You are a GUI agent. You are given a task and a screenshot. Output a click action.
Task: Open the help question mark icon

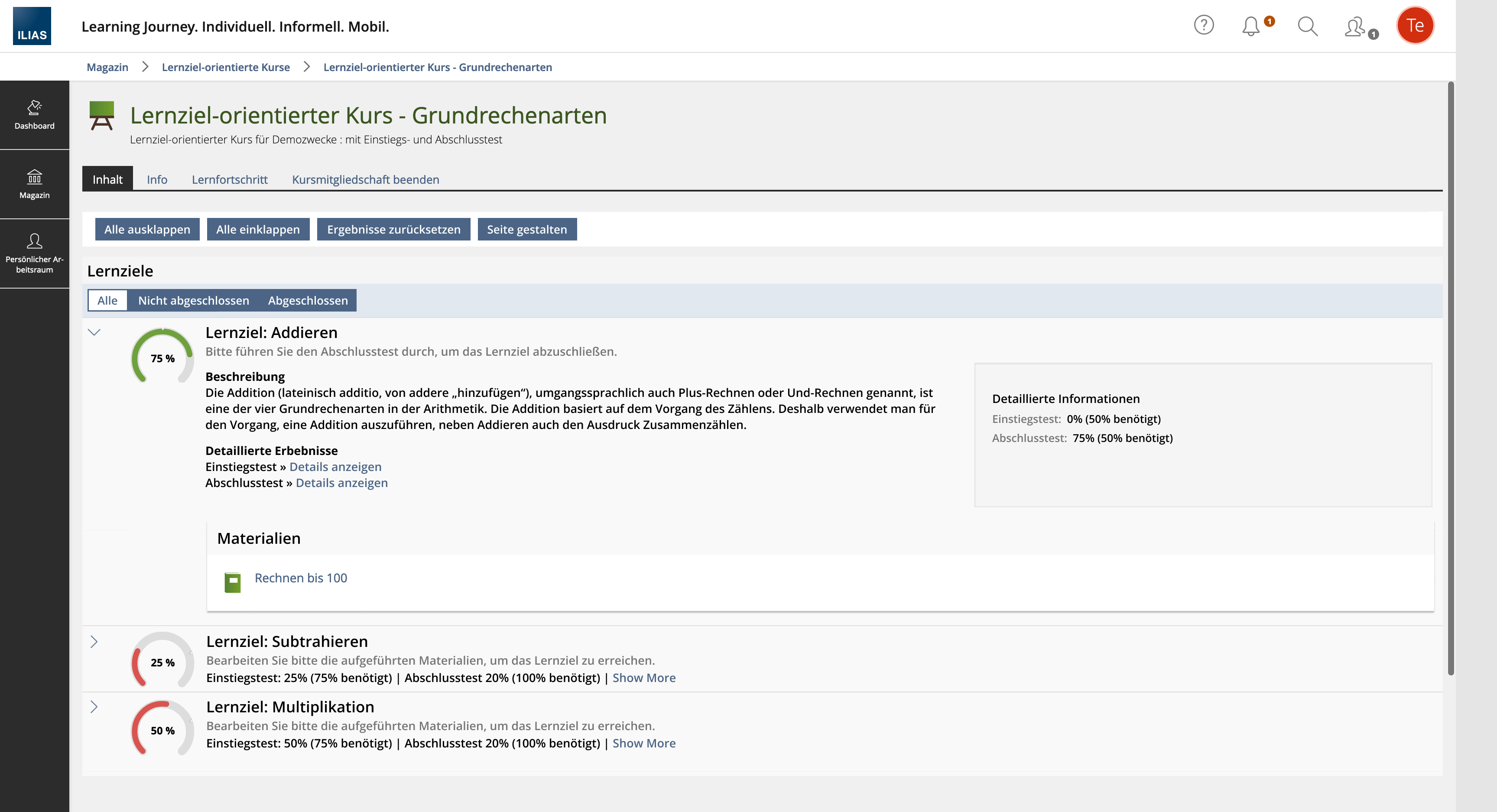(x=1204, y=26)
